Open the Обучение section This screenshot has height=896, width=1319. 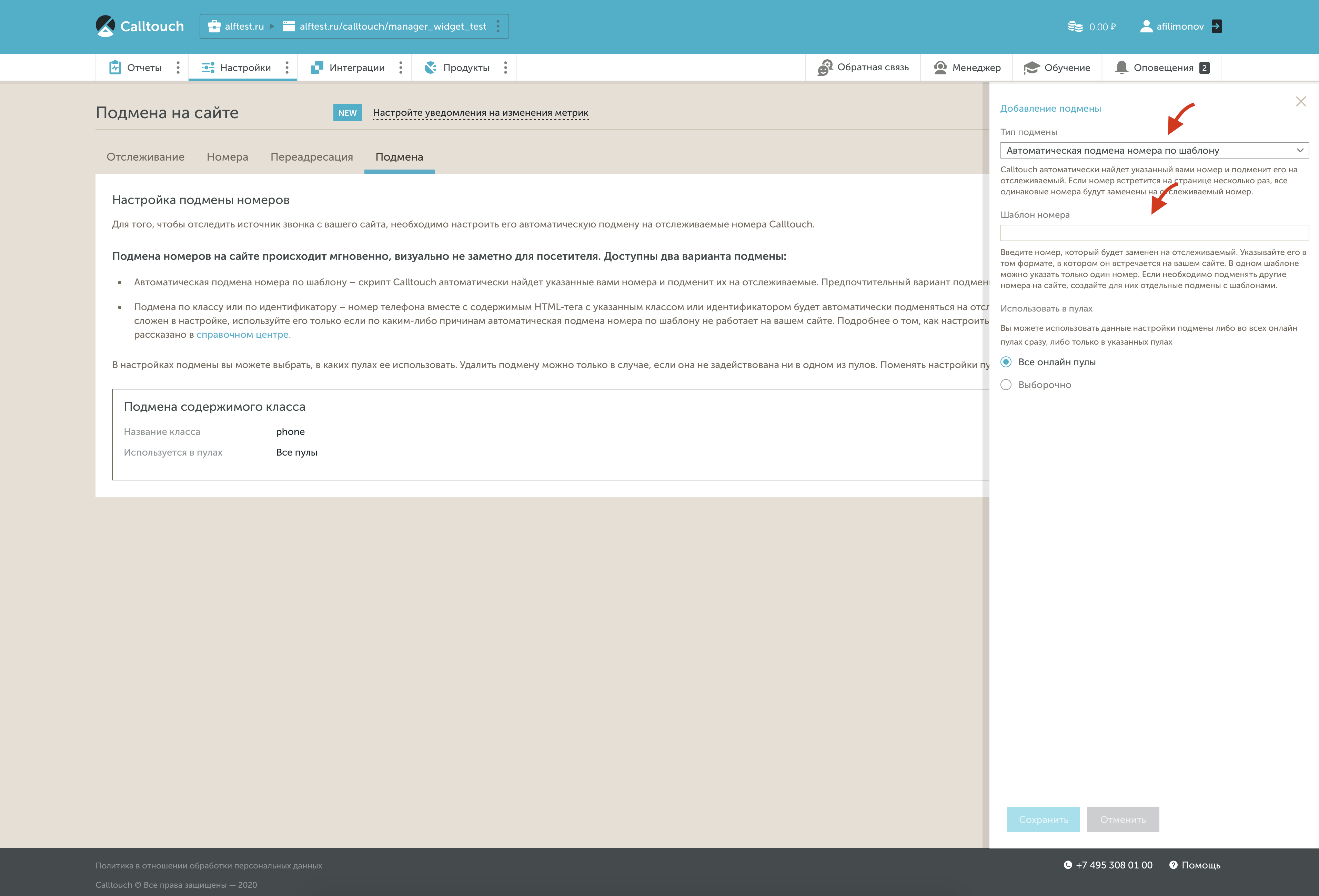coord(1067,68)
